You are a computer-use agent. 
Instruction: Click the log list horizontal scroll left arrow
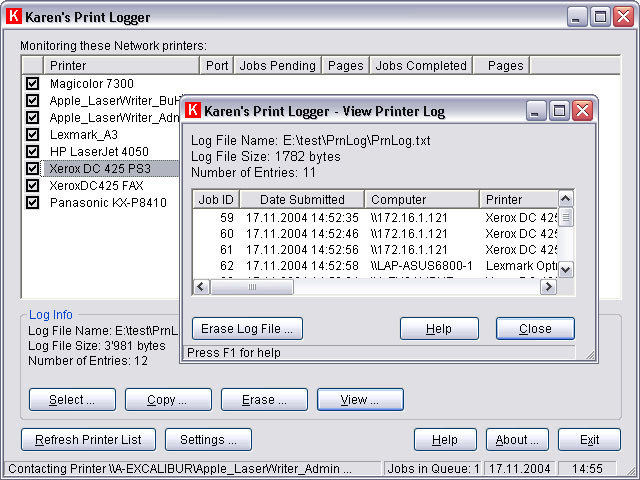pos(201,287)
